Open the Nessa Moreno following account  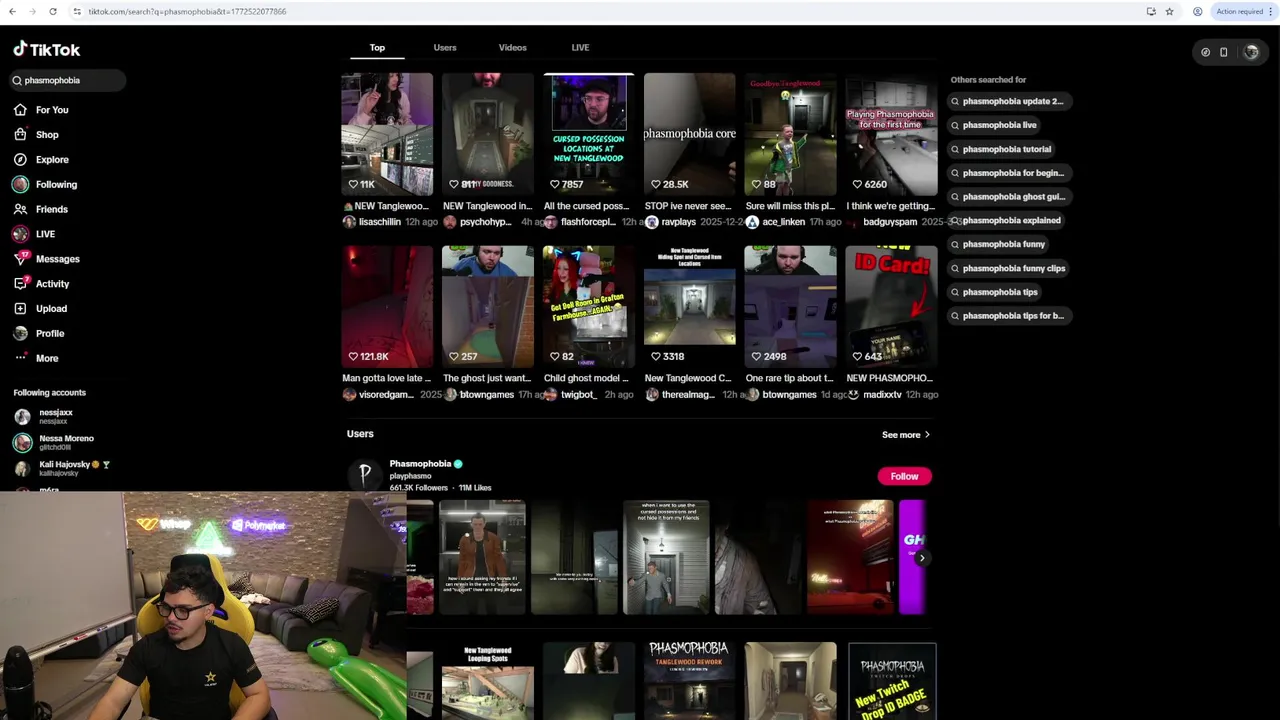66,442
